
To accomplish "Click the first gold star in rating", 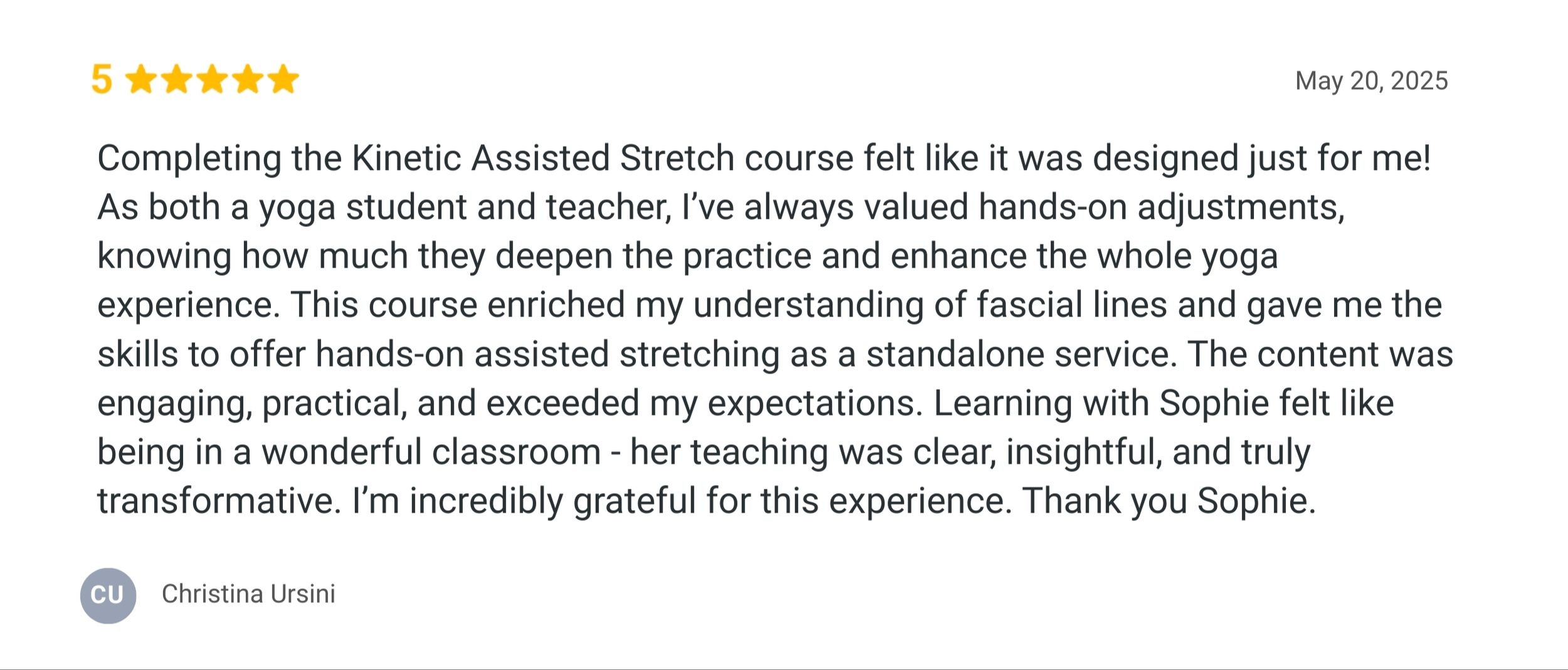I will point(142,79).
